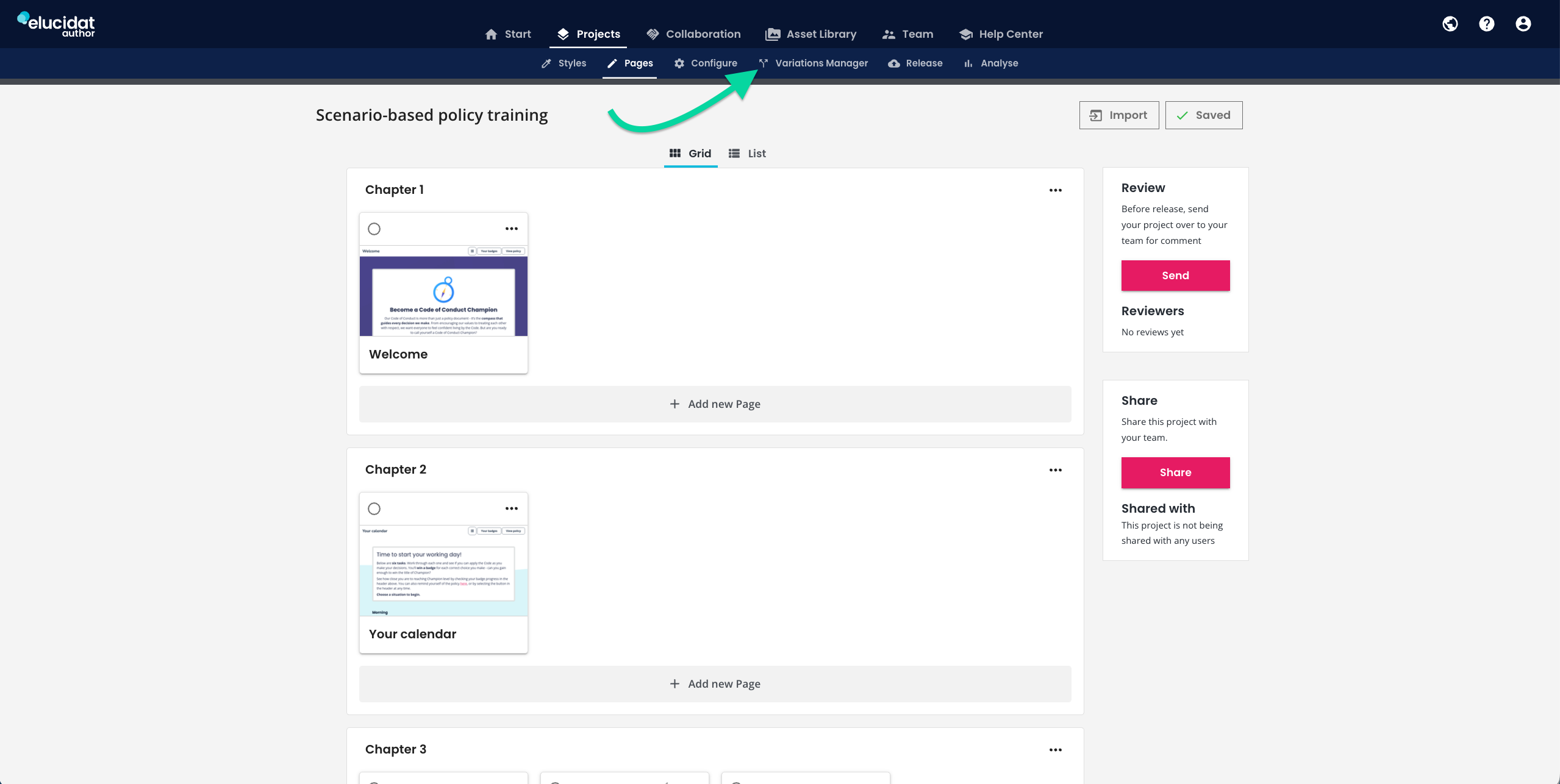Click the Welcome page title
The height and width of the screenshot is (784, 1560).
(398, 354)
